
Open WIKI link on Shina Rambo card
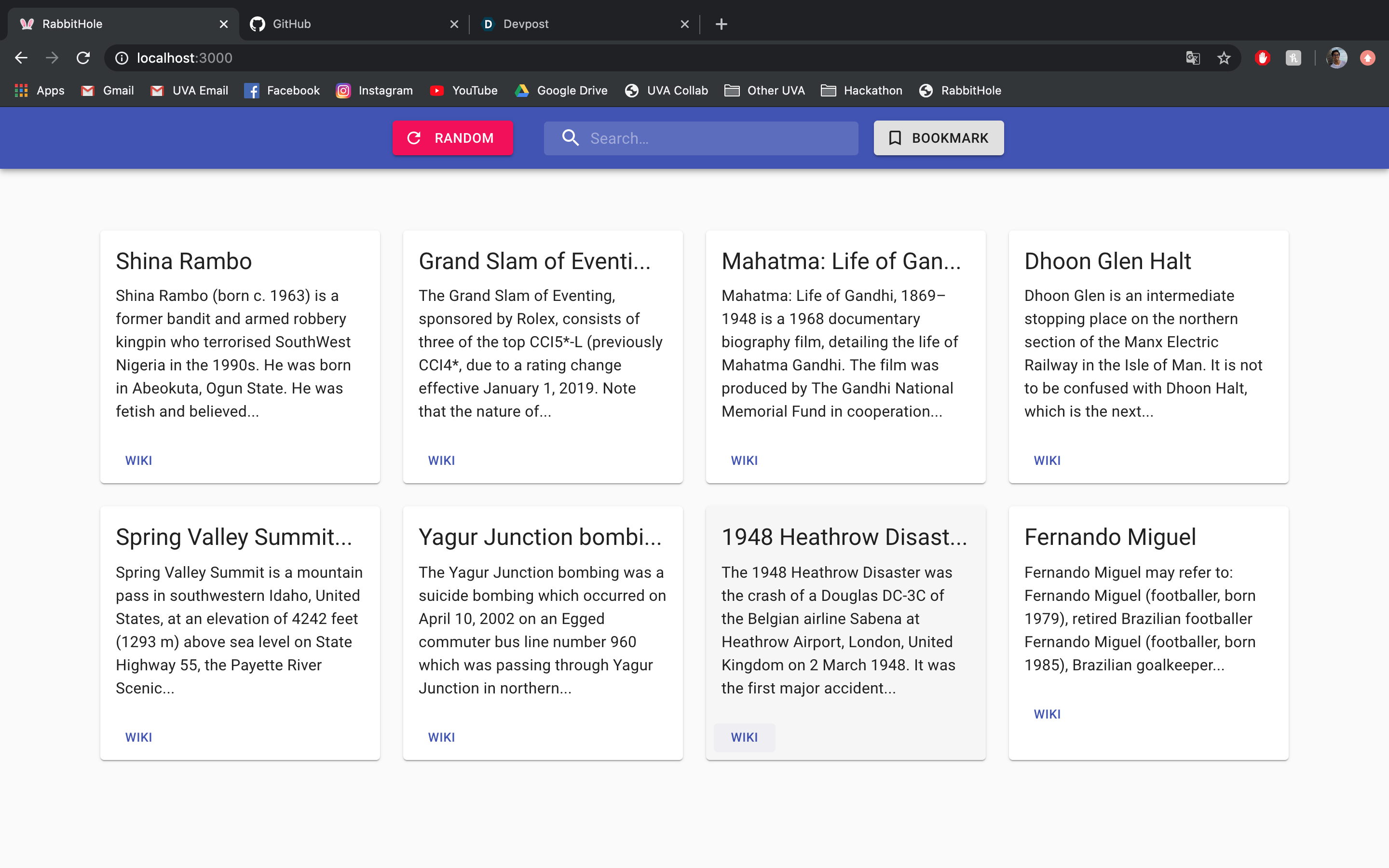point(138,461)
